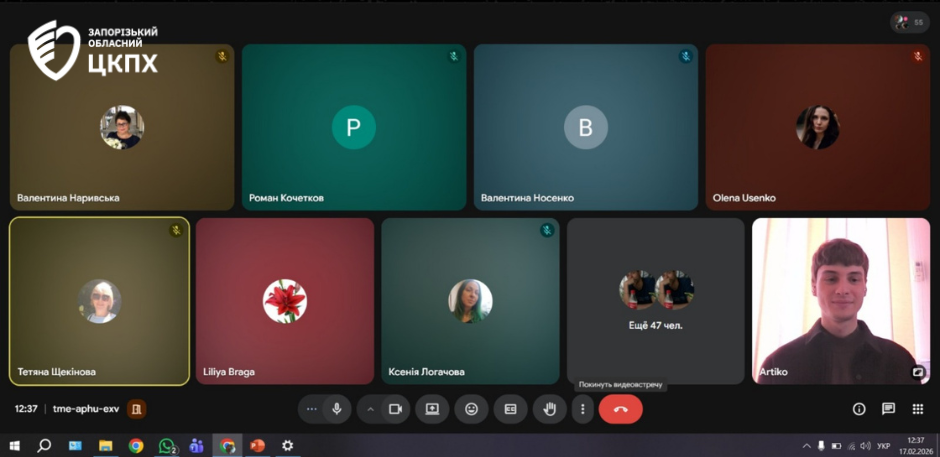Click the tile showing 47 more participants
Viewport: 940px width, 457px height.
coord(655,301)
